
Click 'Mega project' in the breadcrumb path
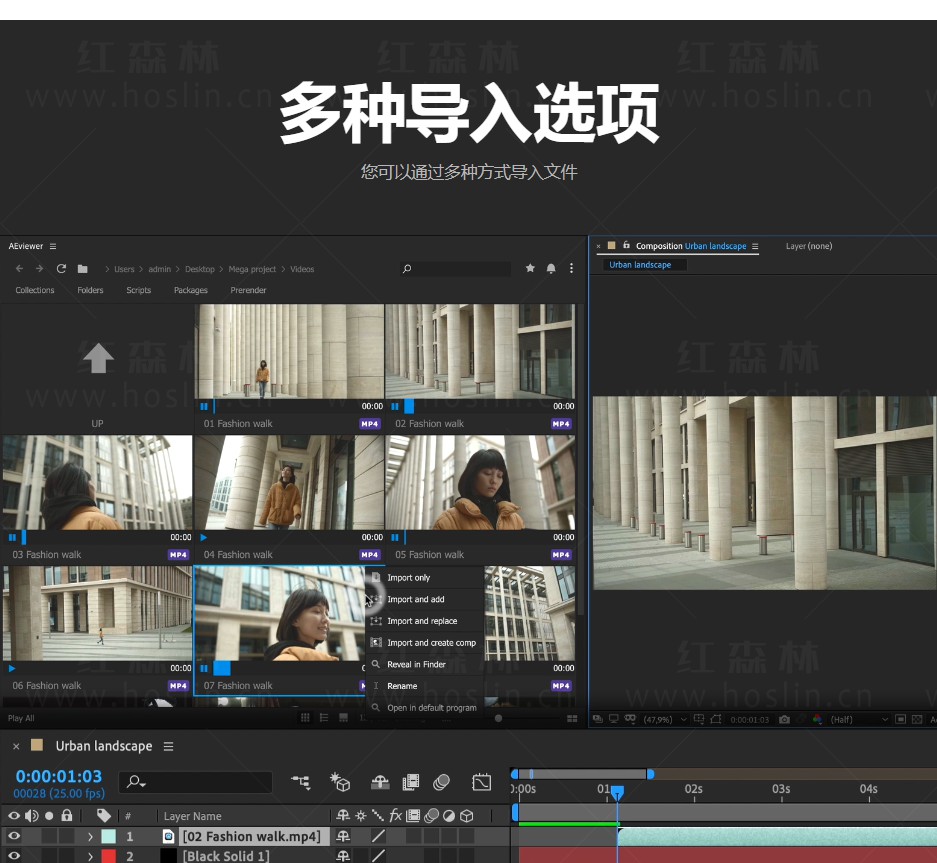(251, 269)
